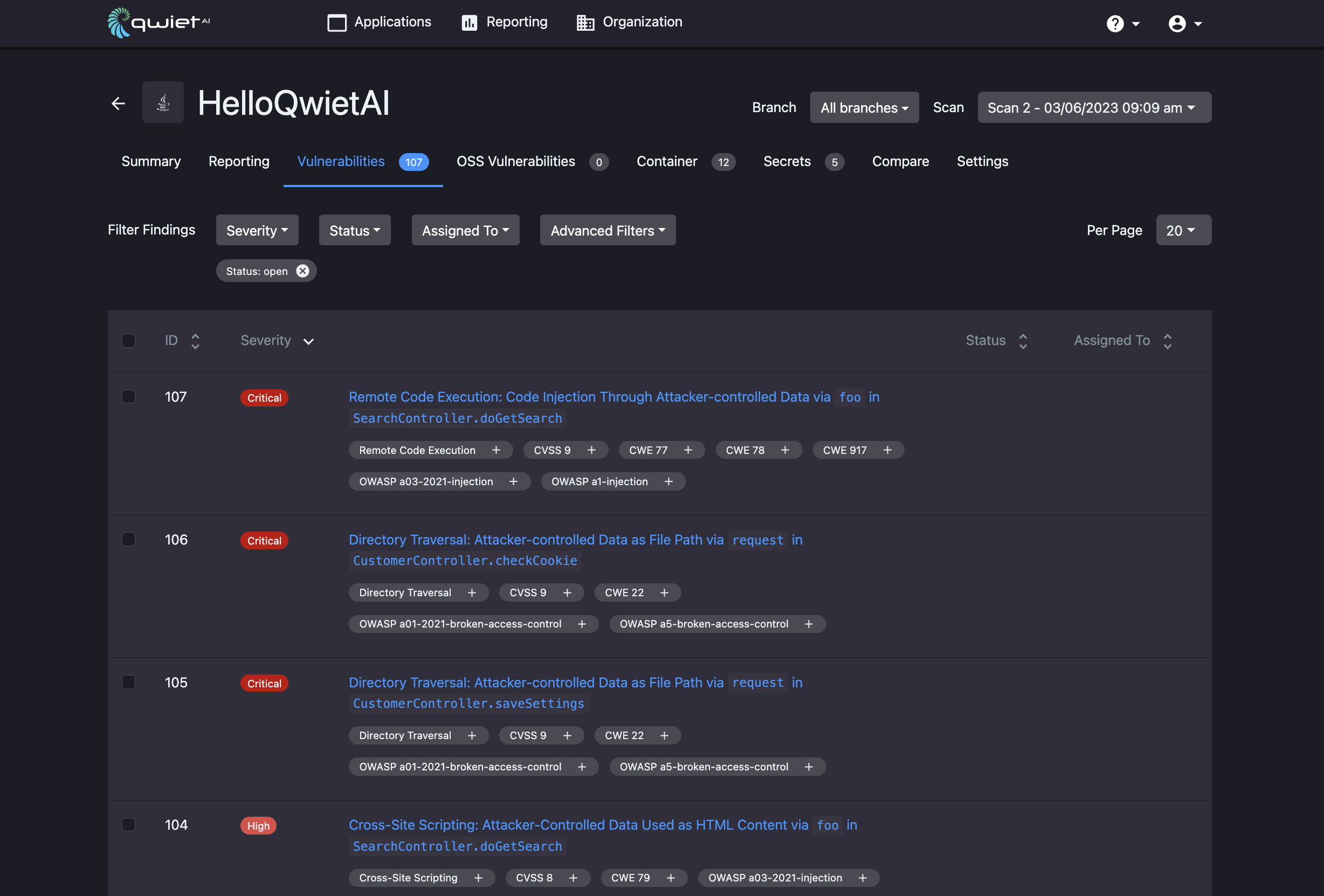This screenshot has height=896, width=1324.
Task: Switch to the Settings tab
Action: pos(983,161)
